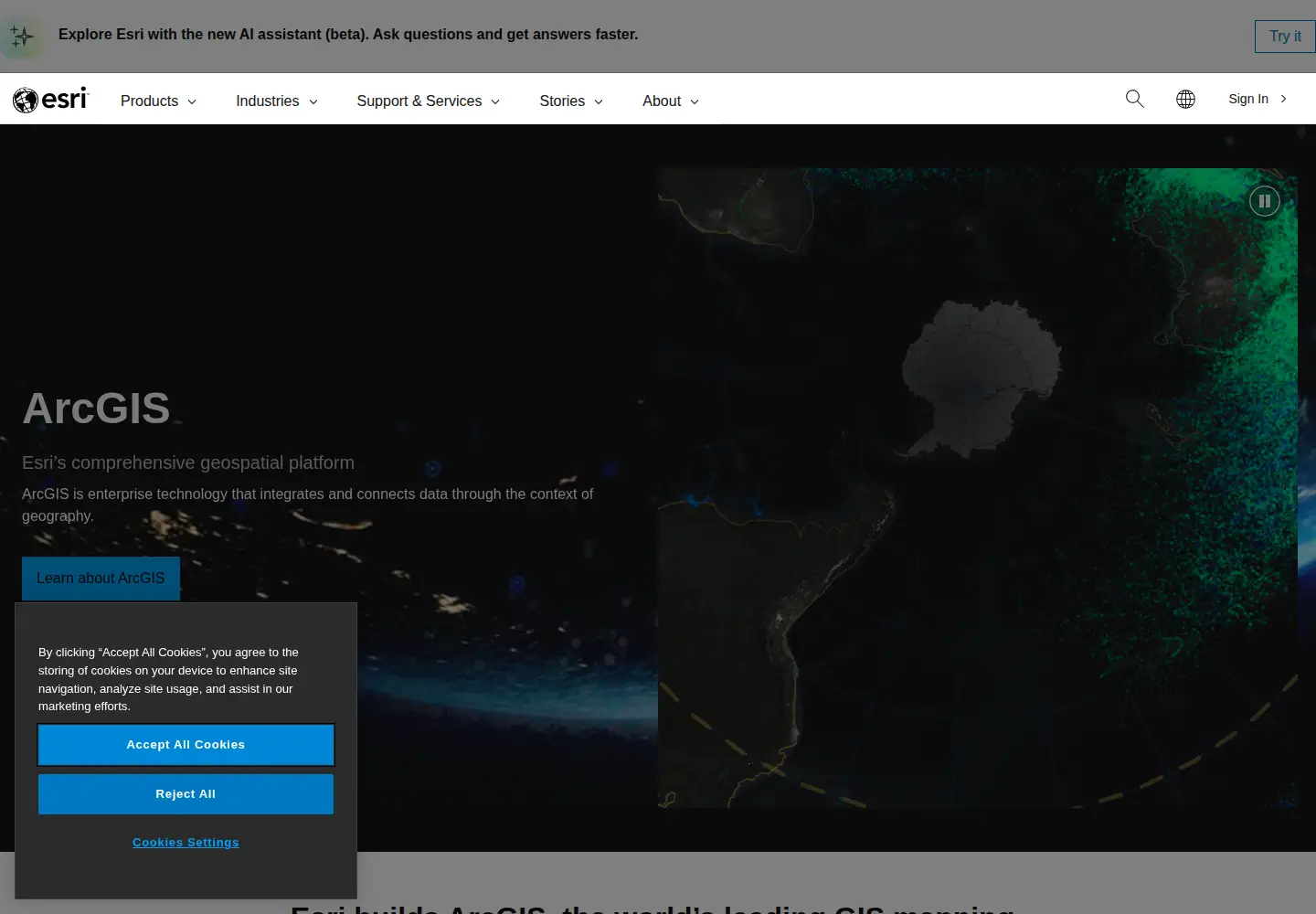Accept All Cookies in the banner

(186, 745)
